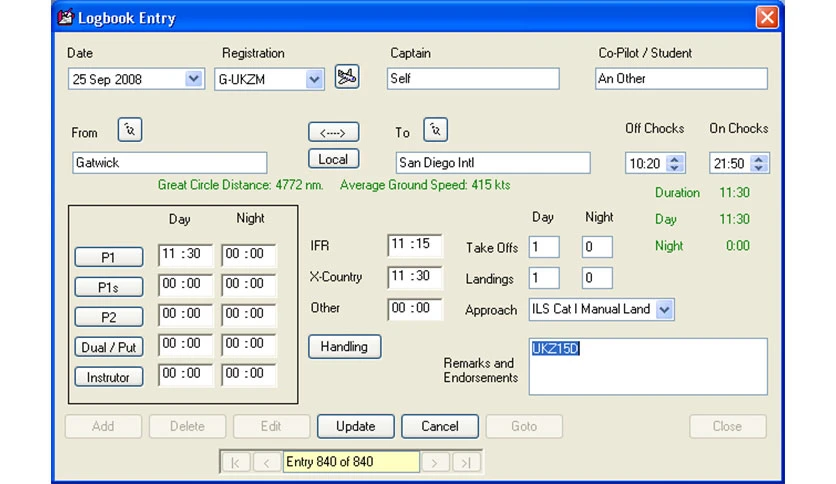Click the P2 Day time field

pos(185,314)
